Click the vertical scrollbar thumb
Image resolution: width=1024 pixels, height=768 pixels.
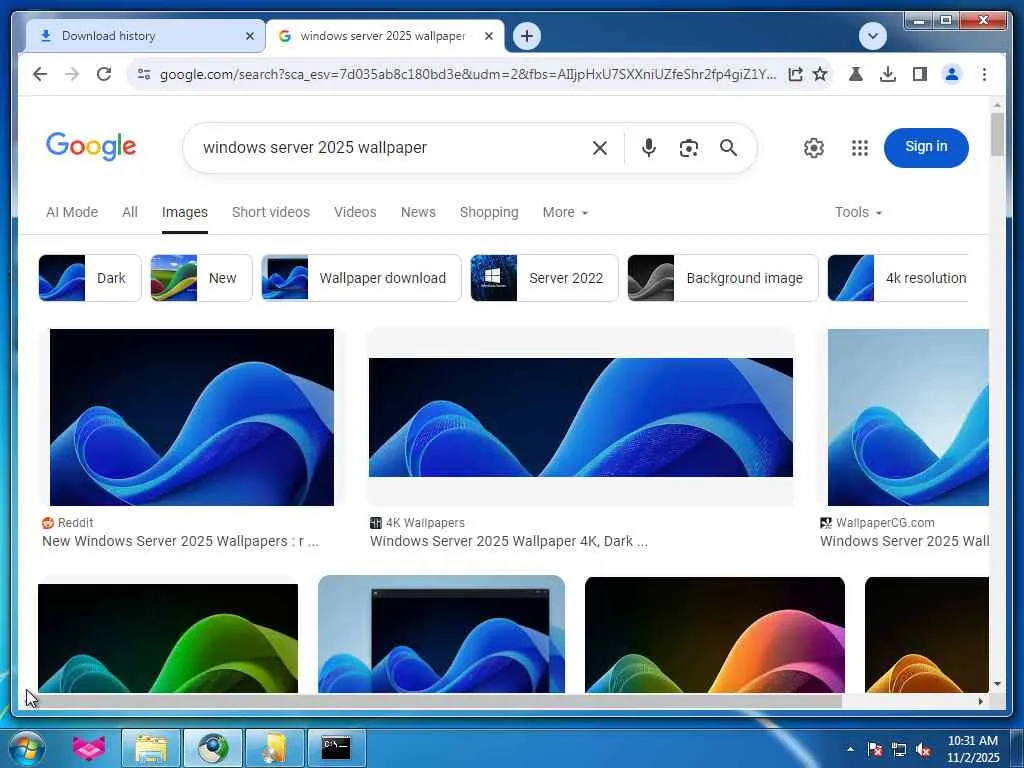point(997,135)
